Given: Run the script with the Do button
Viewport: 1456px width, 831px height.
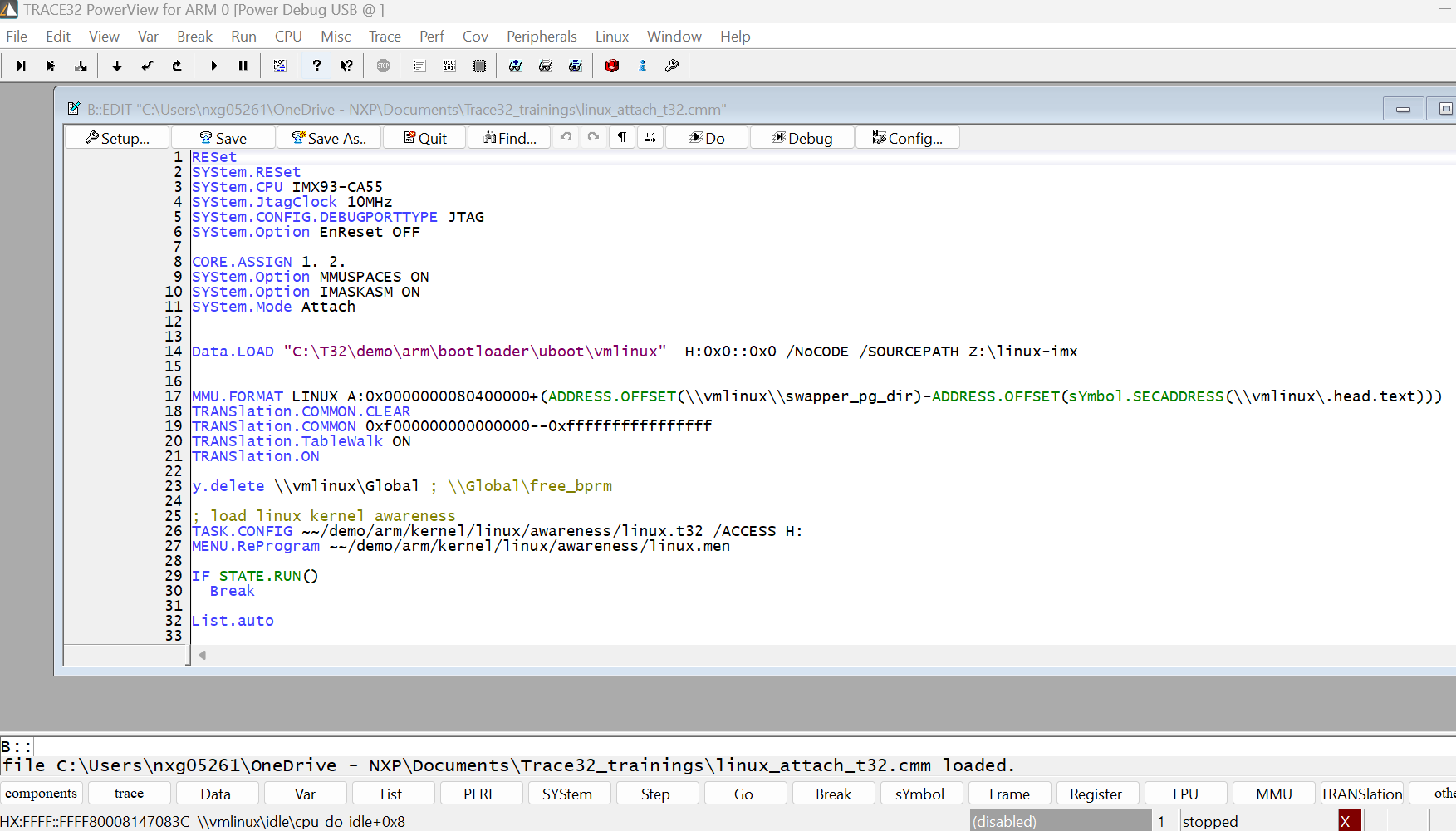Looking at the screenshot, I should pos(706,137).
